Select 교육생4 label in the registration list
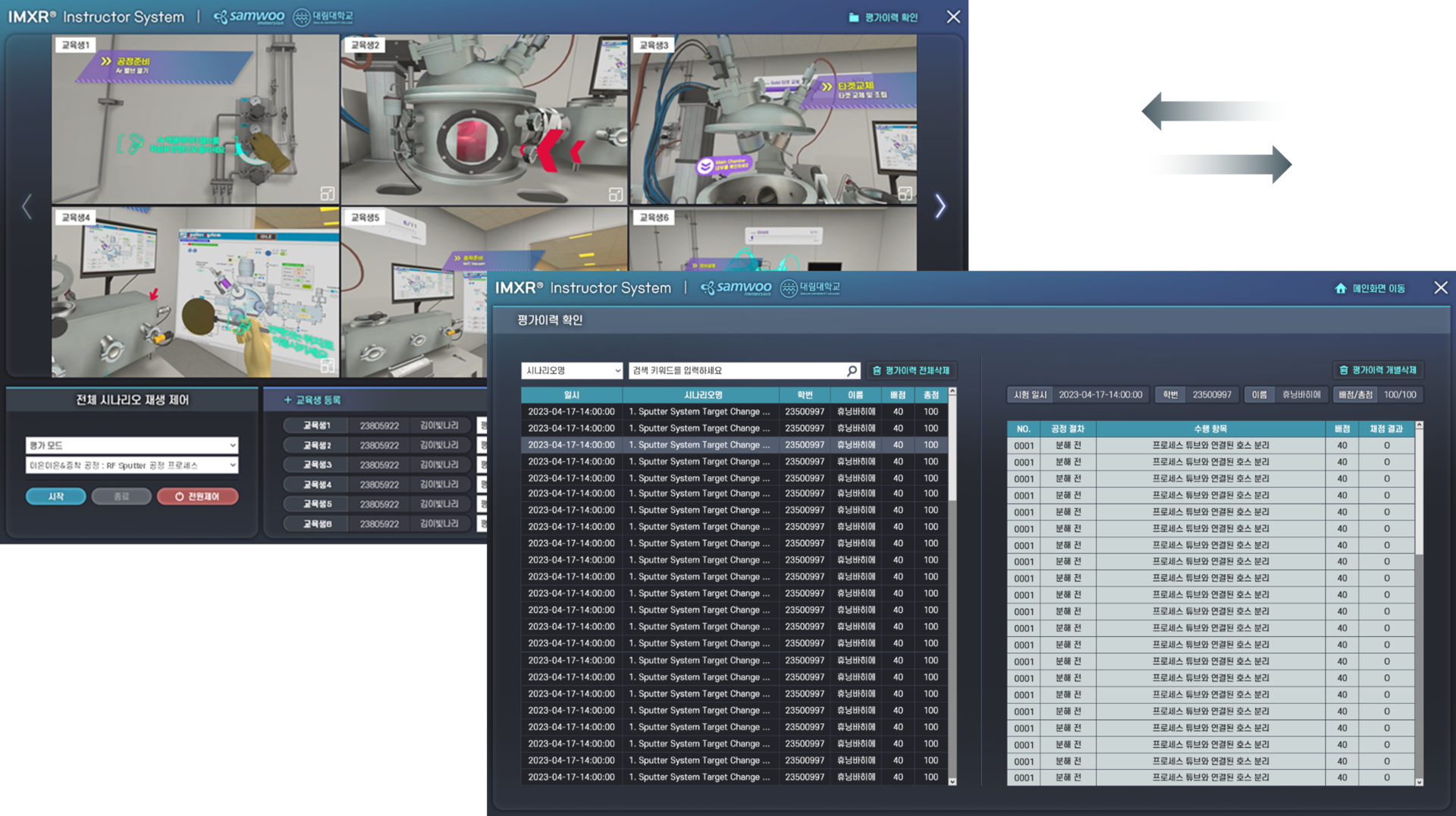 [317, 485]
